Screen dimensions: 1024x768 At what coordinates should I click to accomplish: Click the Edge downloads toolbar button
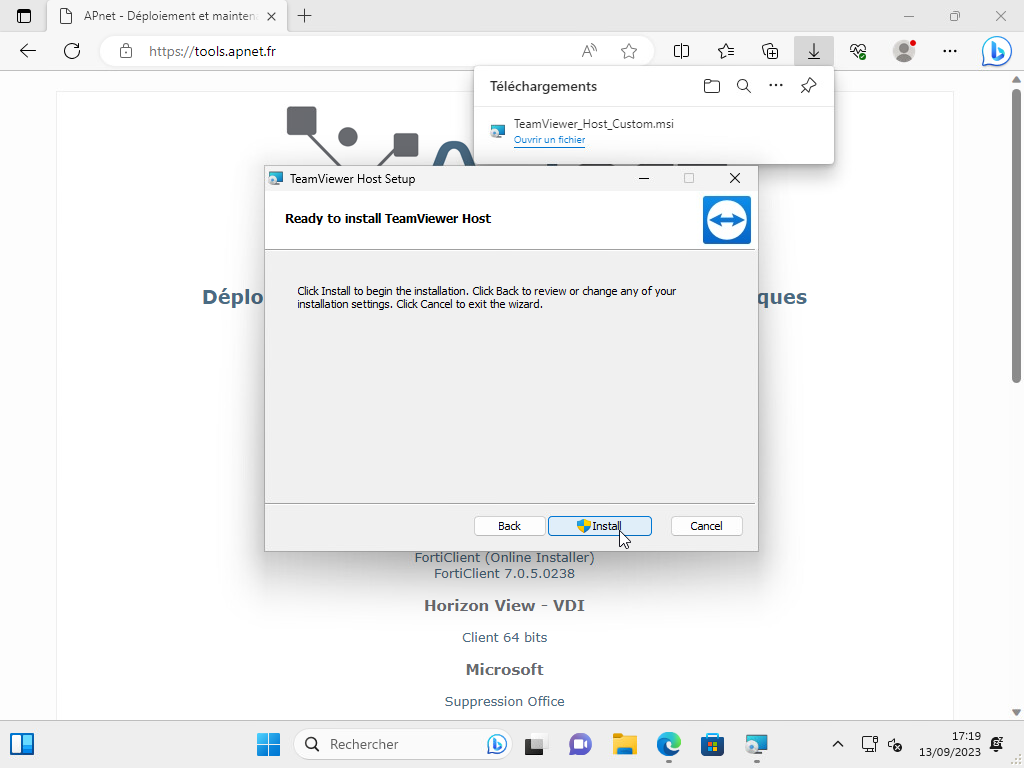click(814, 51)
